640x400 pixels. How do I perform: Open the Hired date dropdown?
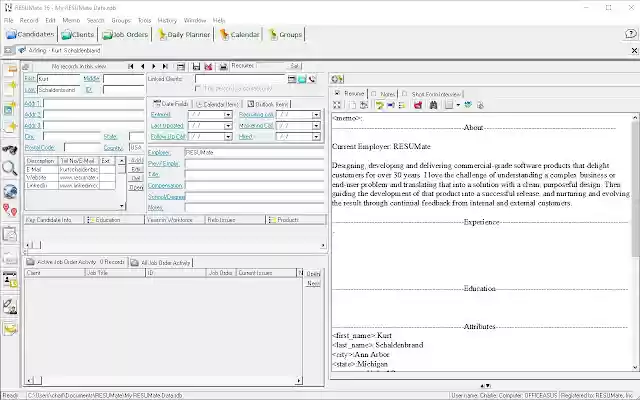(x=316, y=137)
